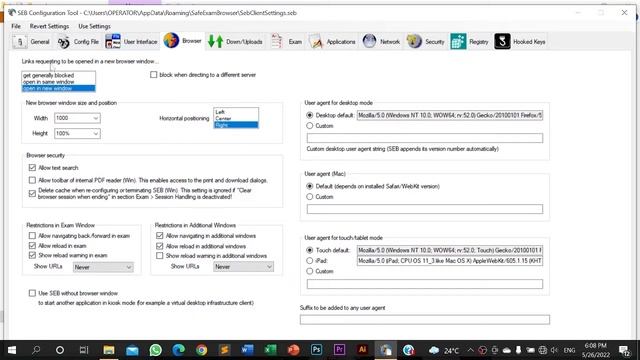
Task: Select 'Desktop default' user agent radio
Action: click(x=309, y=115)
